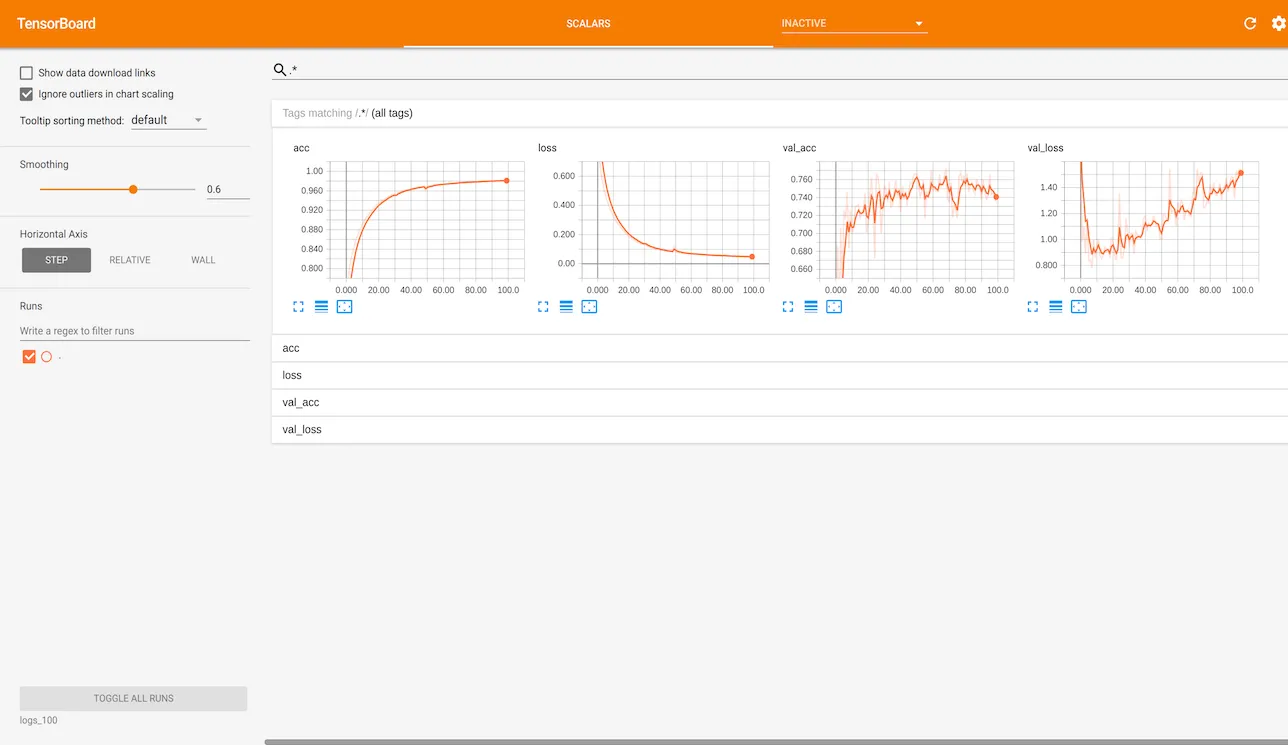This screenshot has width=1288, height=745.
Task: Click the logs_100 directory label
Action: pos(39,720)
